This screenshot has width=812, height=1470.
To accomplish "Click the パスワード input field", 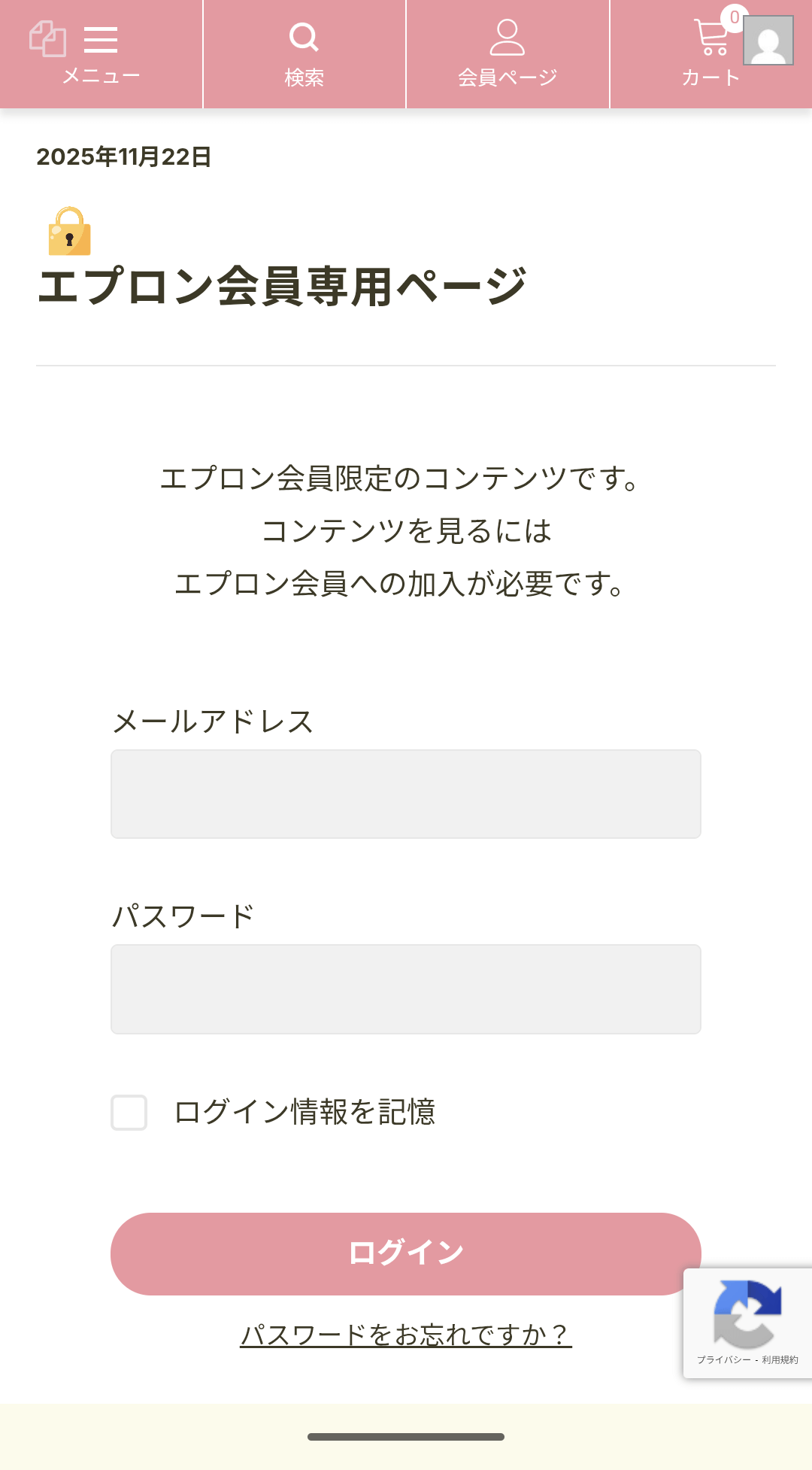I will click(x=406, y=989).
